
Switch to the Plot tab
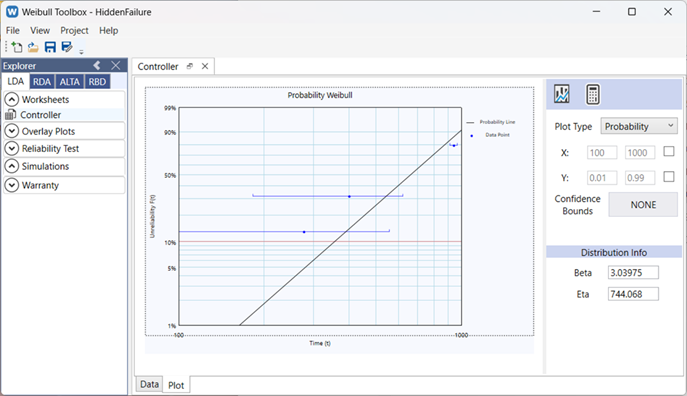click(x=176, y=385)
